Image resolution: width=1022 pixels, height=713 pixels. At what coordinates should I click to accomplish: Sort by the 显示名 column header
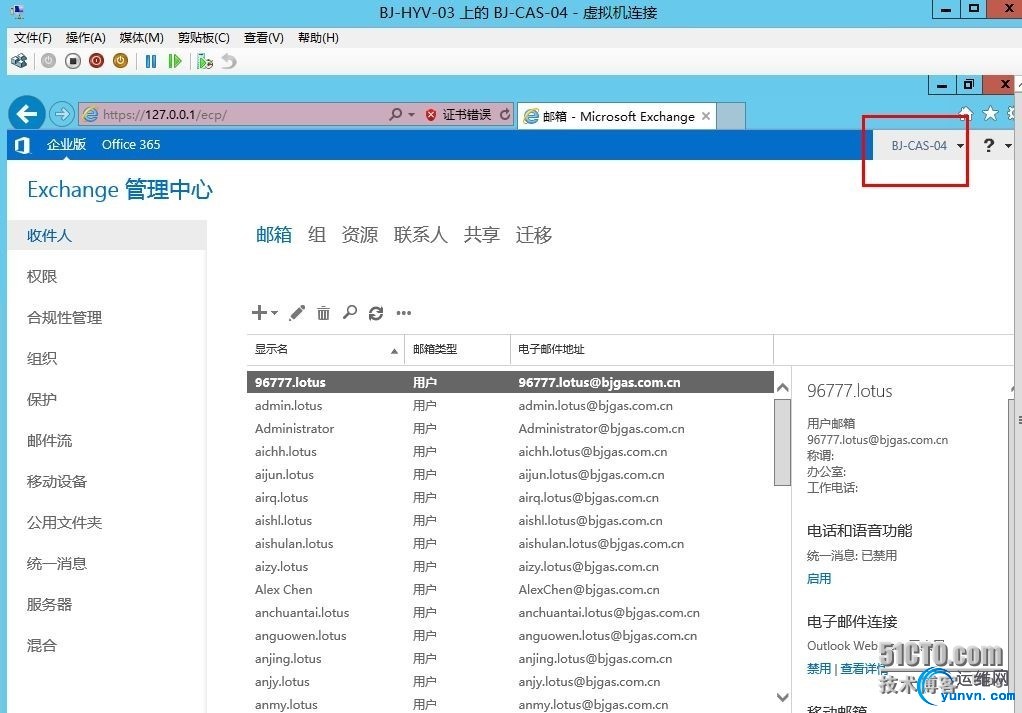click(326, 349)
